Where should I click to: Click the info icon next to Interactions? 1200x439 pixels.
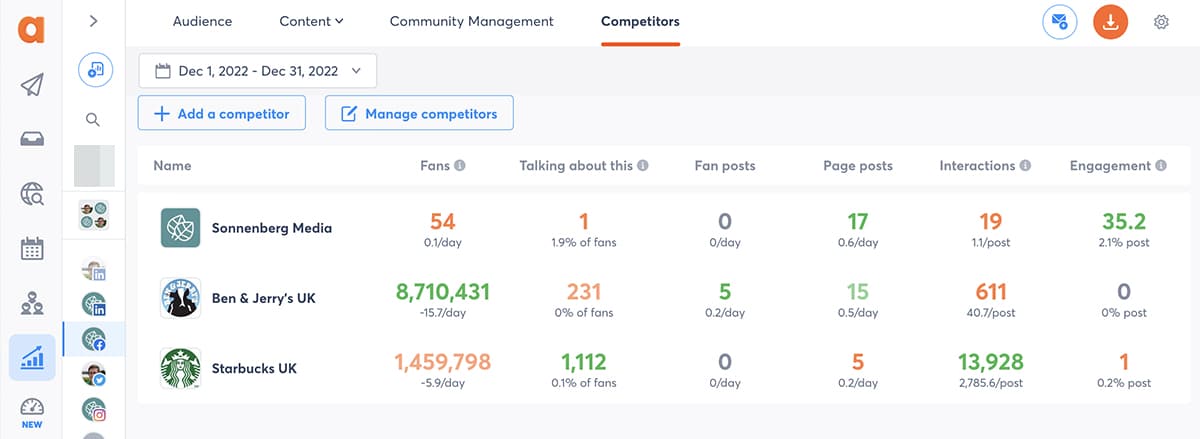point(1025,166)
